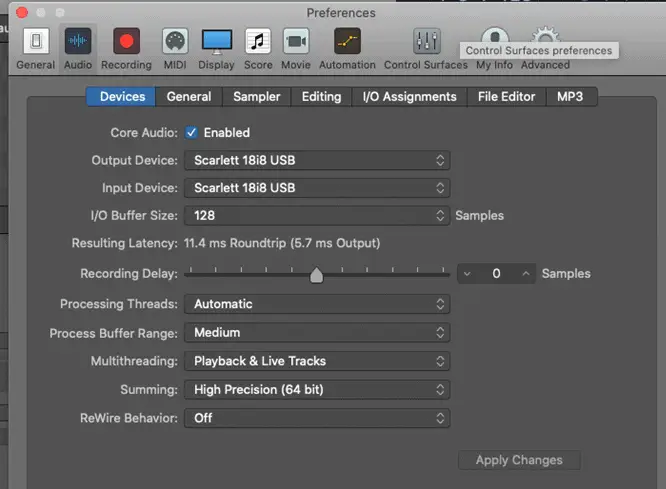Open Display preferences monitor icon
The height and width of the screenshot is (489, 666).
[217, 42]
